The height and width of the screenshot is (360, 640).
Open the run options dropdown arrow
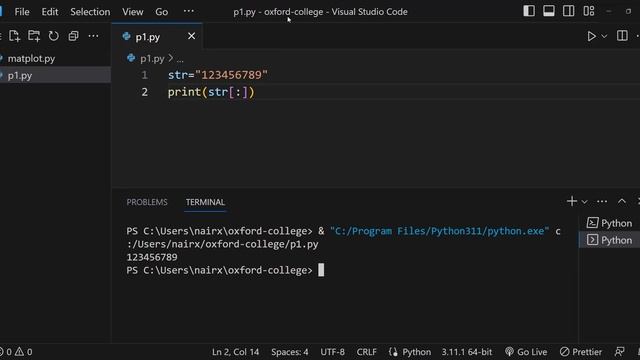(604, 36)
